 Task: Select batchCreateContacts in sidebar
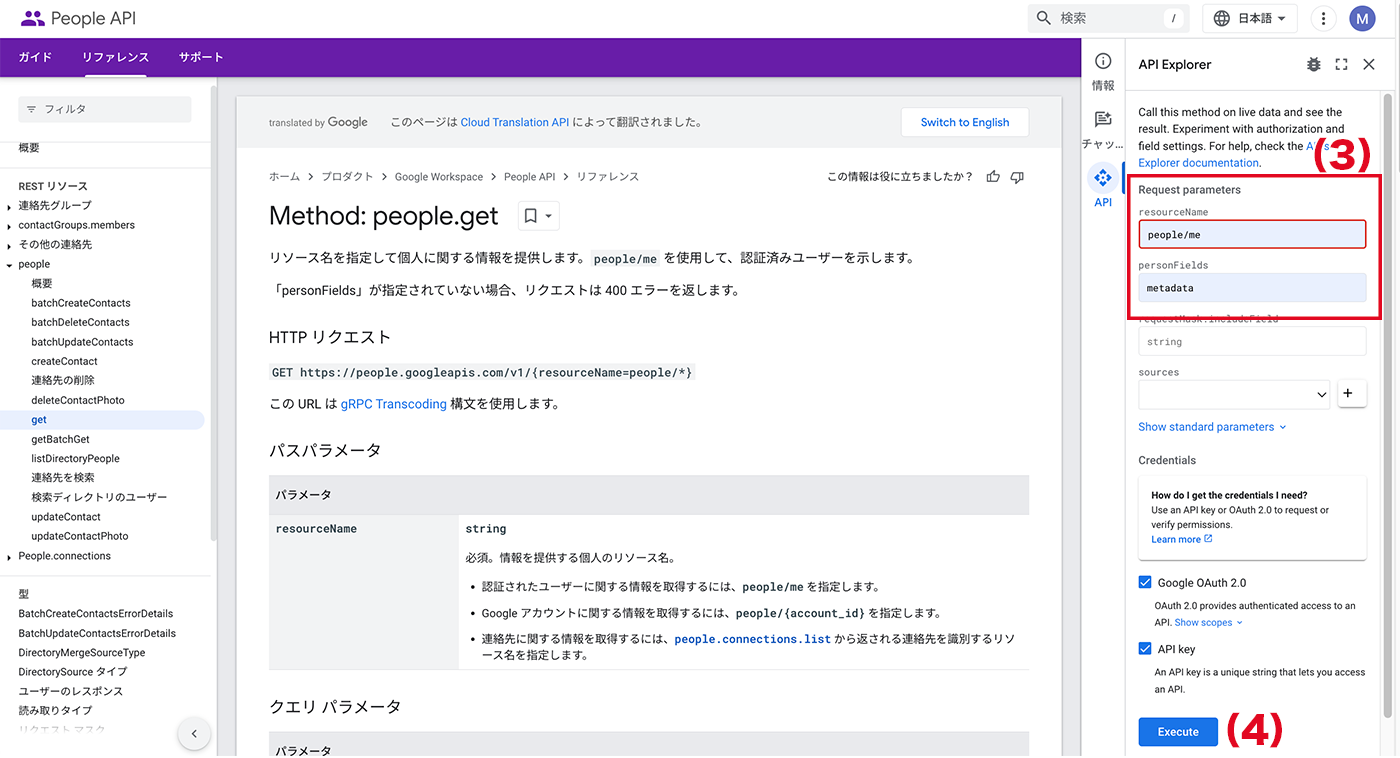(x=81, y=303)
